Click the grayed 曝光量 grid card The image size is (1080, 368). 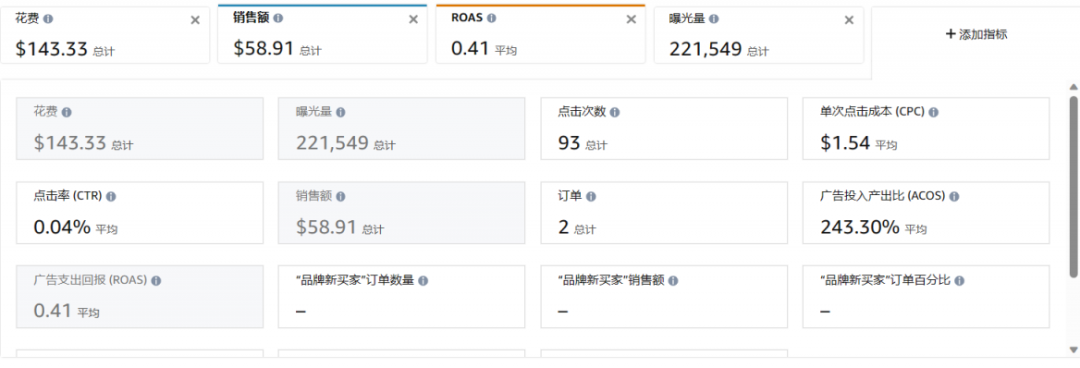[402, 128]
